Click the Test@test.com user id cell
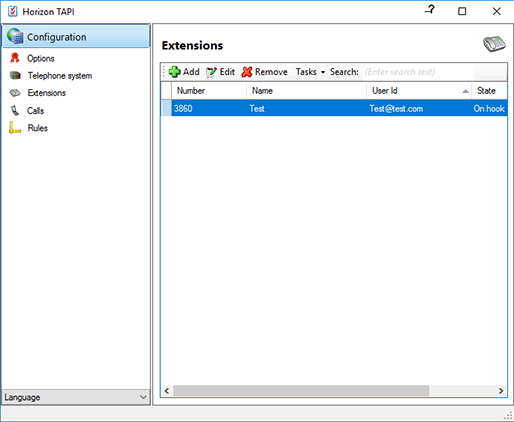 [x=419, y=108]
